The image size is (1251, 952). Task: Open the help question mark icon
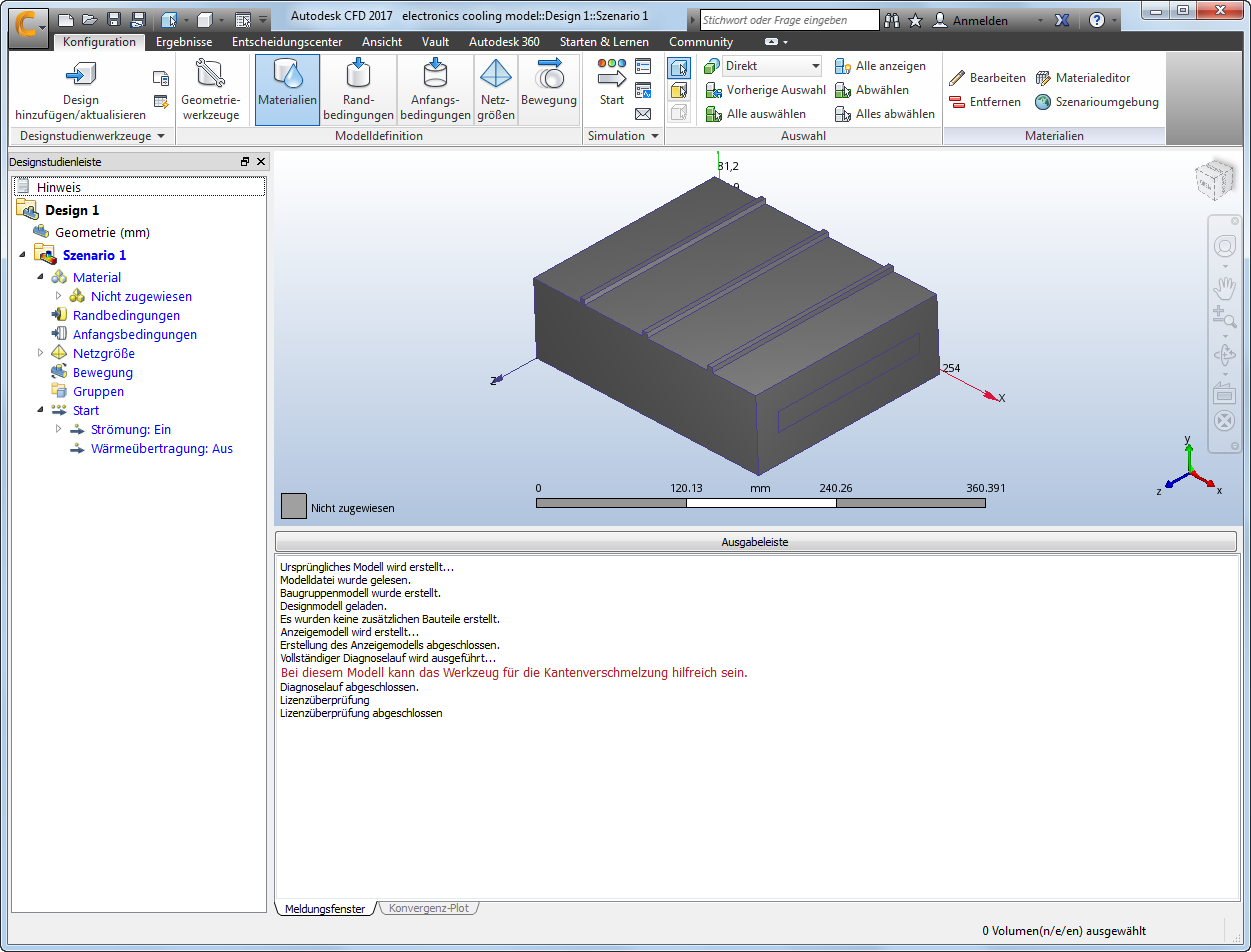pos(1097,20)
